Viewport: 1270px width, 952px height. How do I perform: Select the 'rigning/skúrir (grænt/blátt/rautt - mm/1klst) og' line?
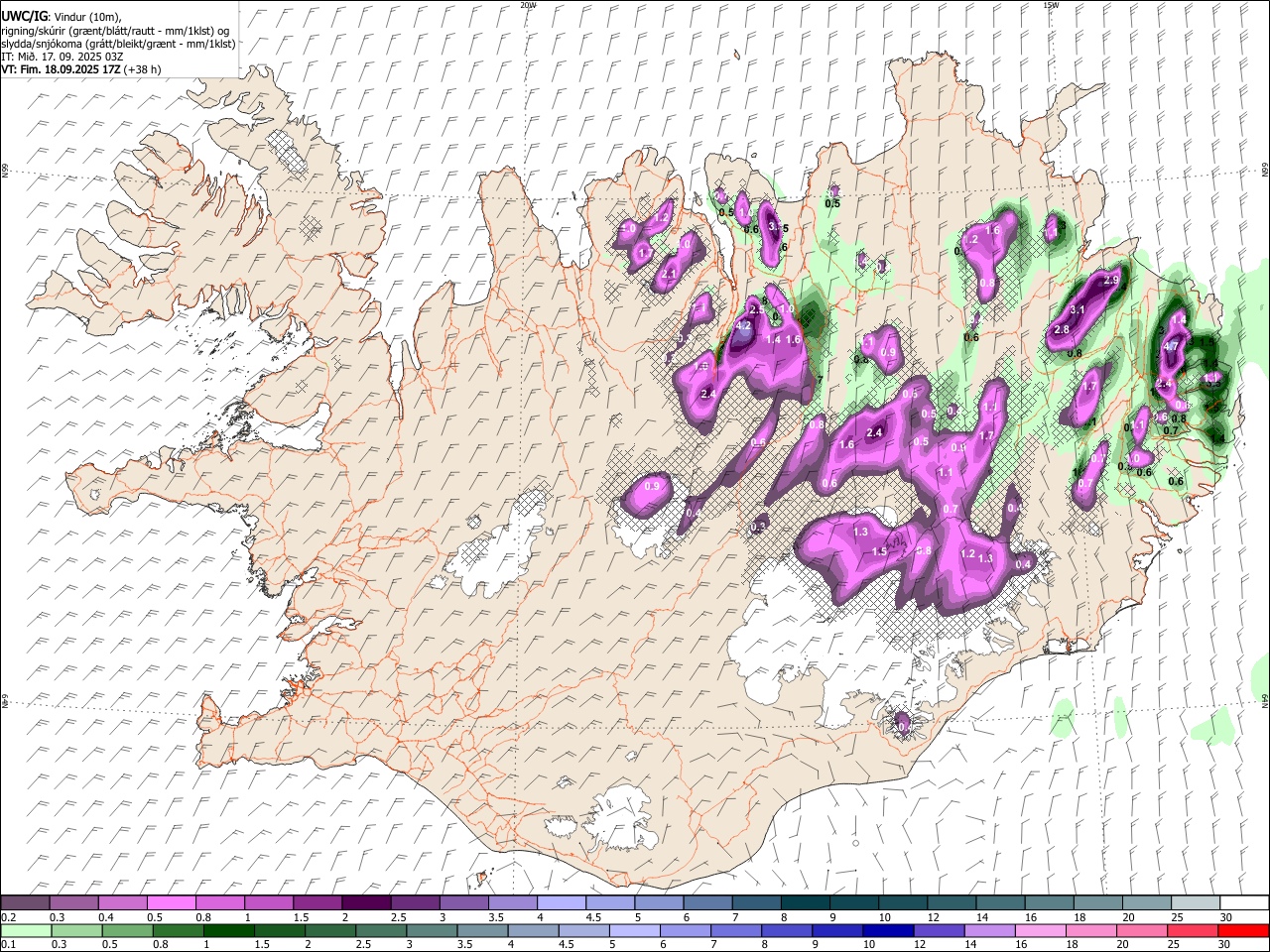point(115,30)
